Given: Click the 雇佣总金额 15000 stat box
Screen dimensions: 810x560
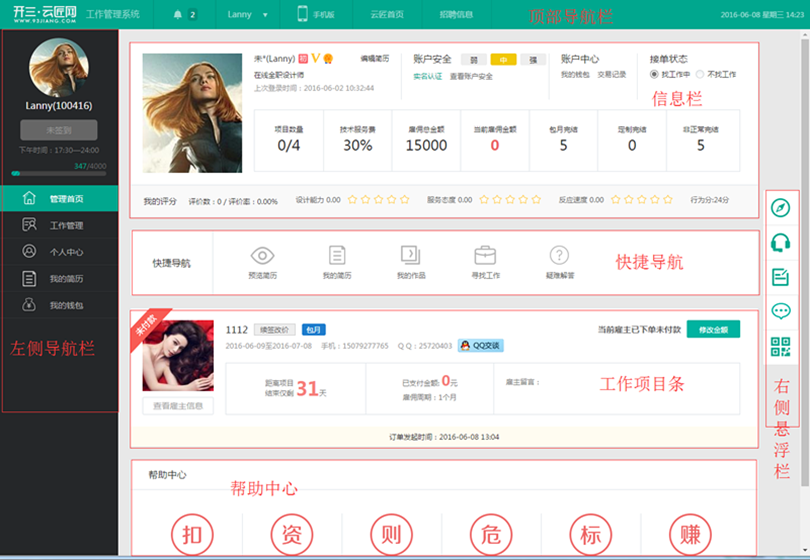Looking at the screenshot, I should [x=426, y=140].
